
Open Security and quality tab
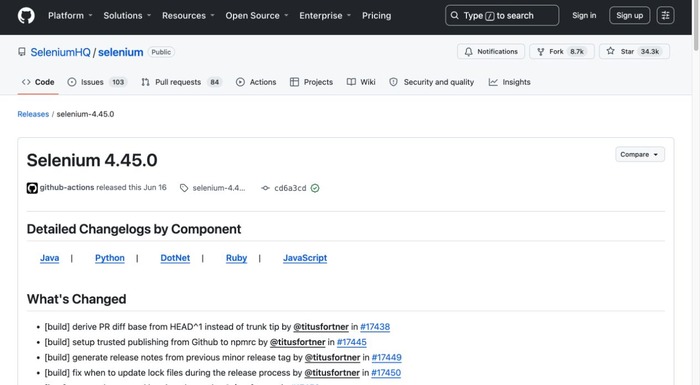(432, 82)
